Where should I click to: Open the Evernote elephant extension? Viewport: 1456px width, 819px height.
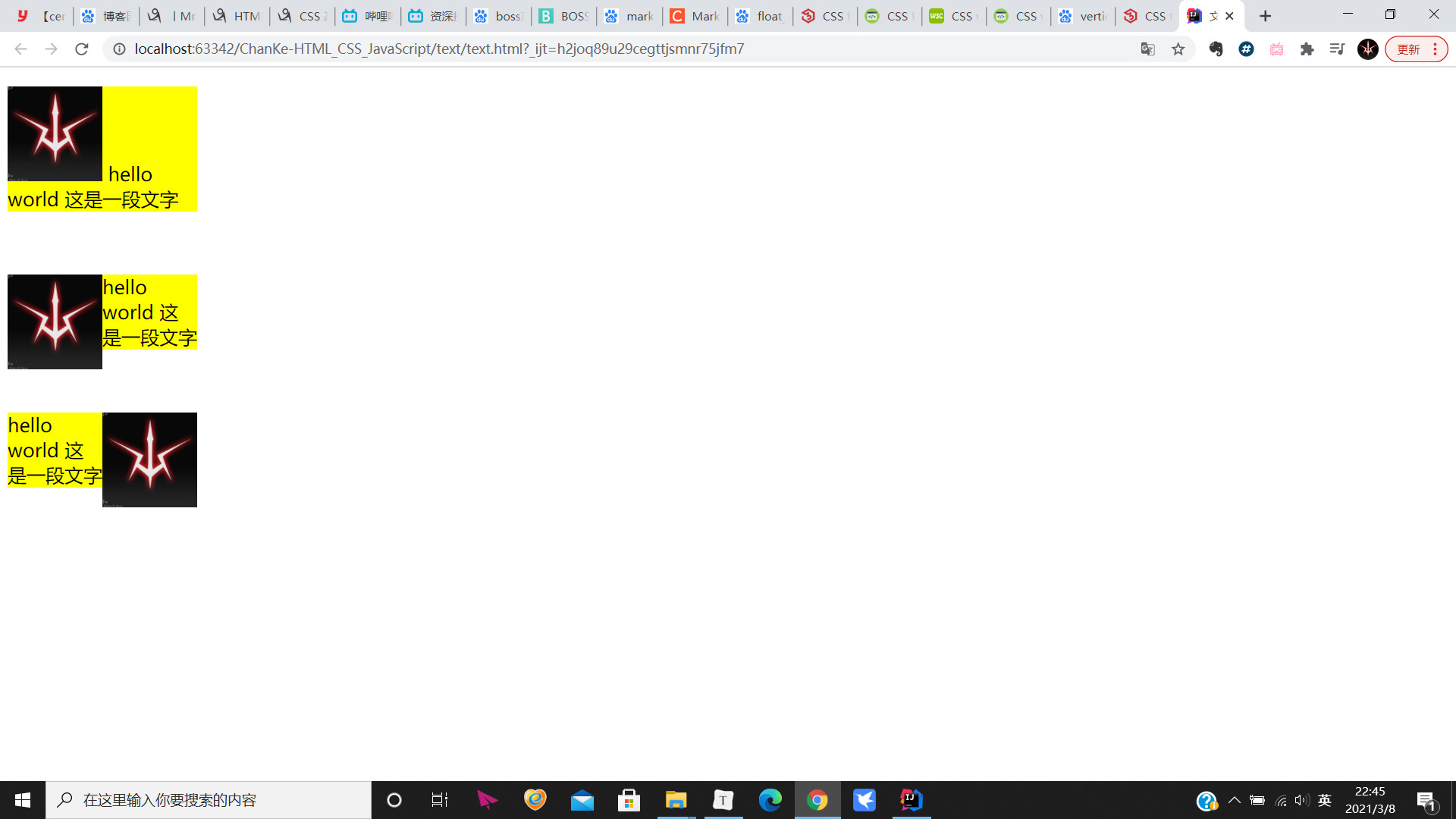(x=1216, y=49)
